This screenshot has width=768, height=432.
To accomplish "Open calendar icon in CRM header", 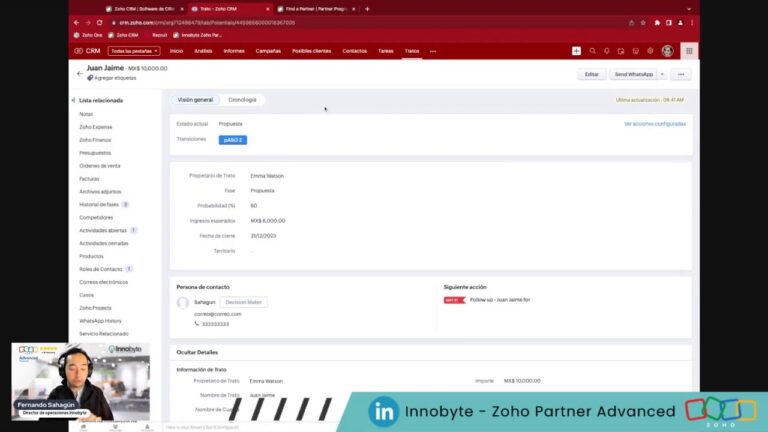I will [x=621, y=51].
